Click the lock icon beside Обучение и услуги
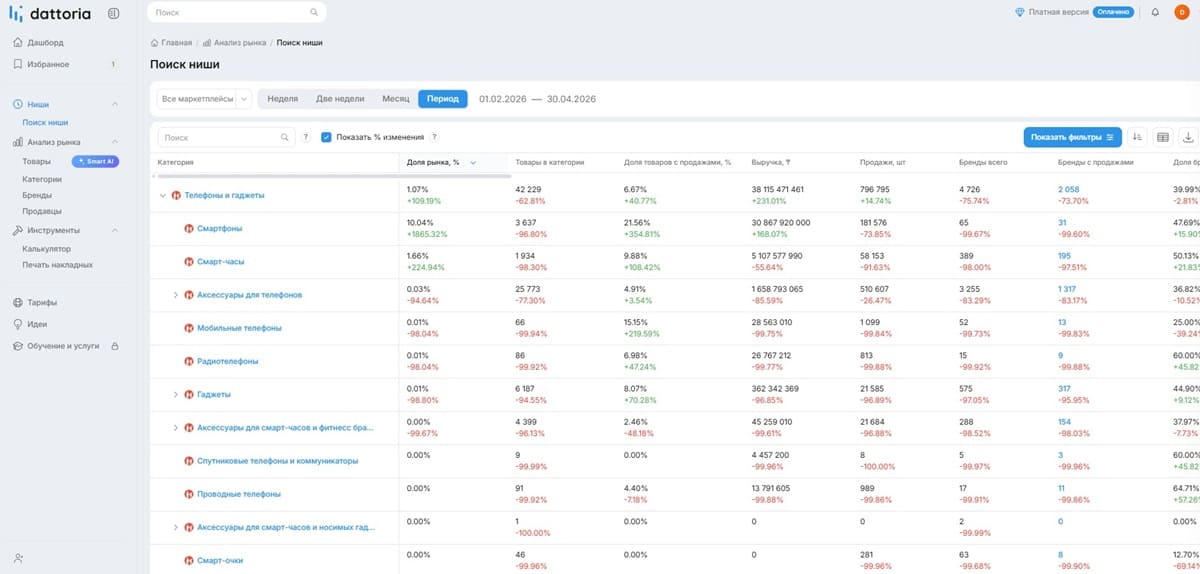The height and width of the screenshot is (574, 1200). (x=115, y=346)
